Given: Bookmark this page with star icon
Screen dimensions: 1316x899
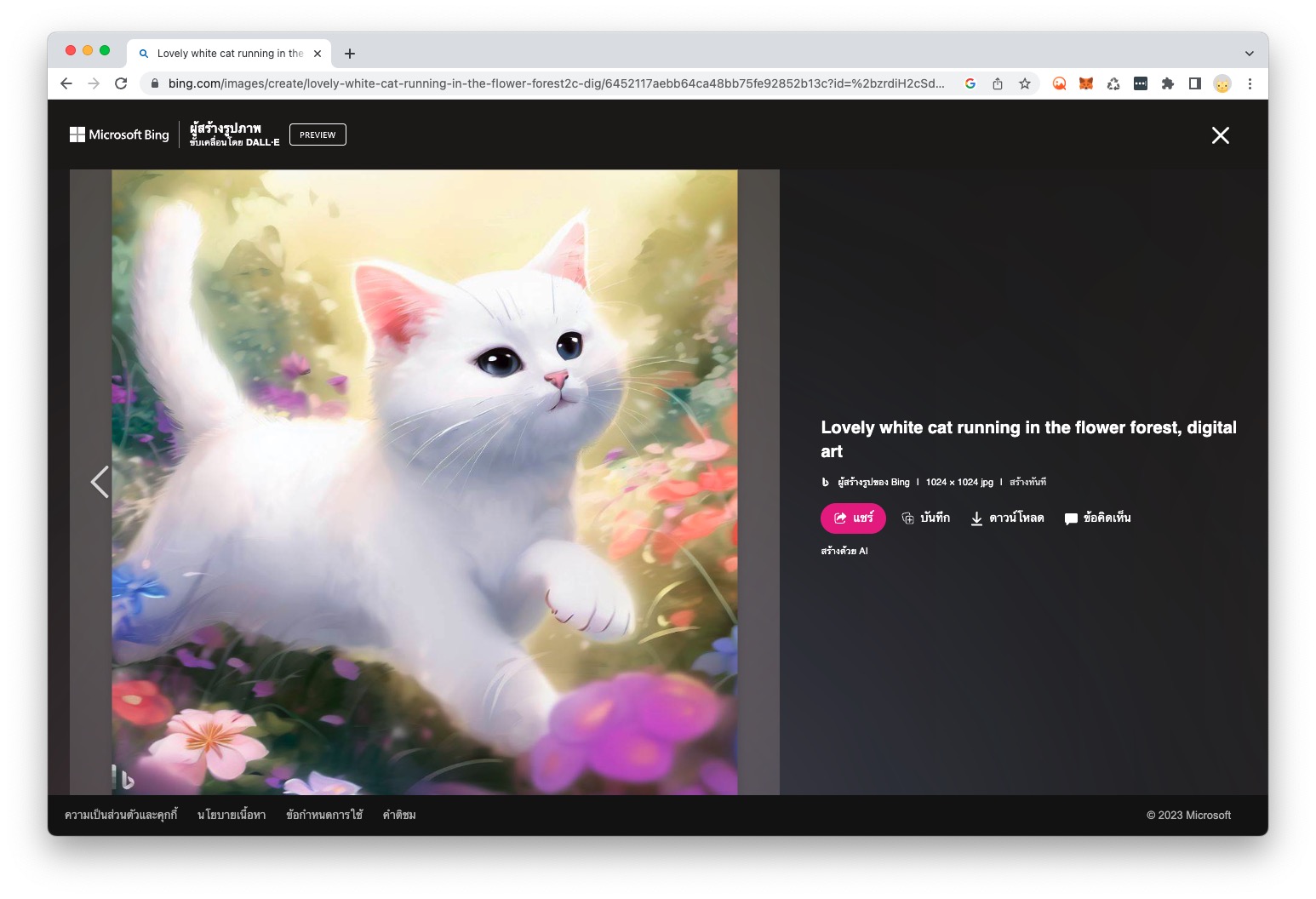Looking at the screenshot, I should (x=1025, y=83).
